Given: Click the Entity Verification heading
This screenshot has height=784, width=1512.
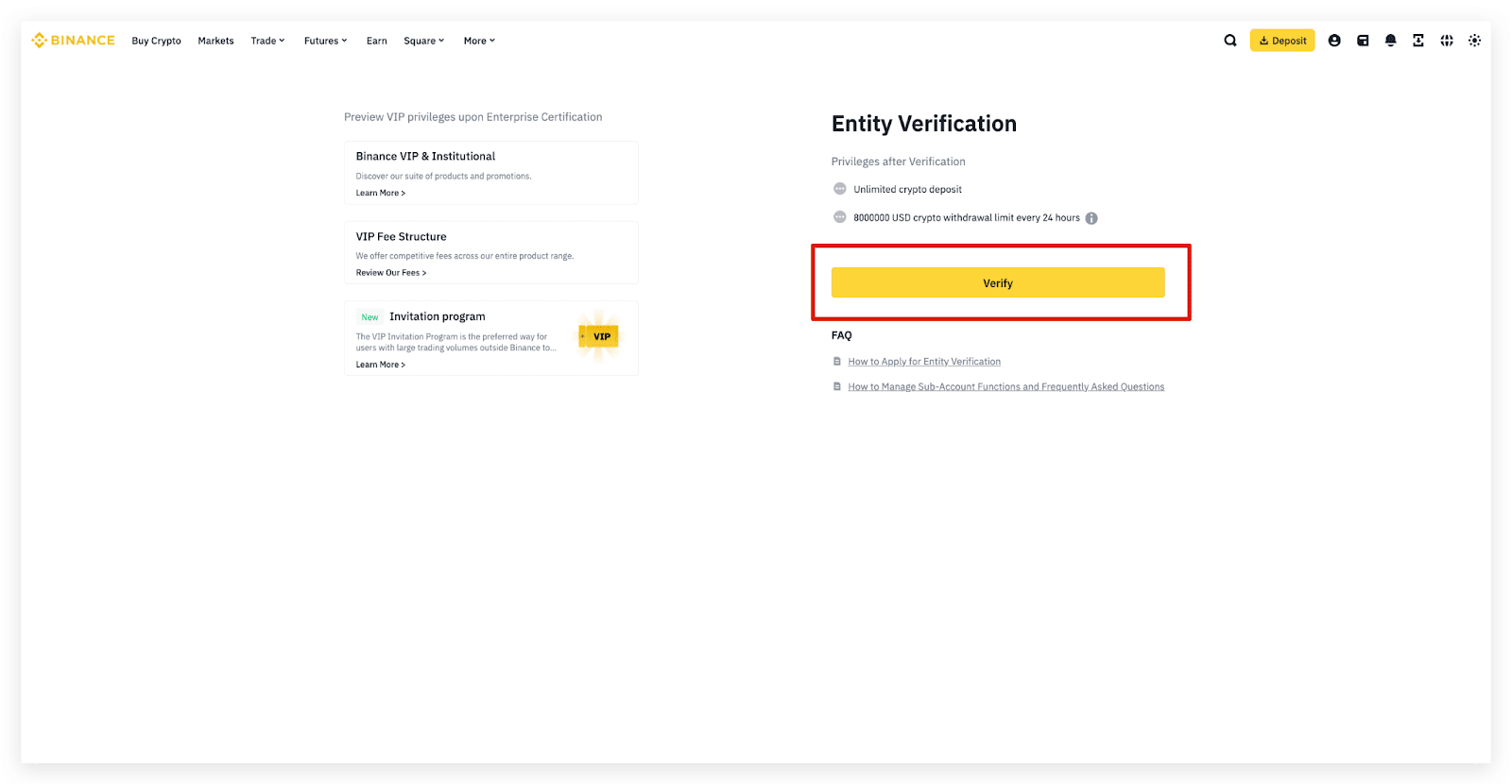Looking at the screenshot, I should pyautogui.click(x=924, y=124).
